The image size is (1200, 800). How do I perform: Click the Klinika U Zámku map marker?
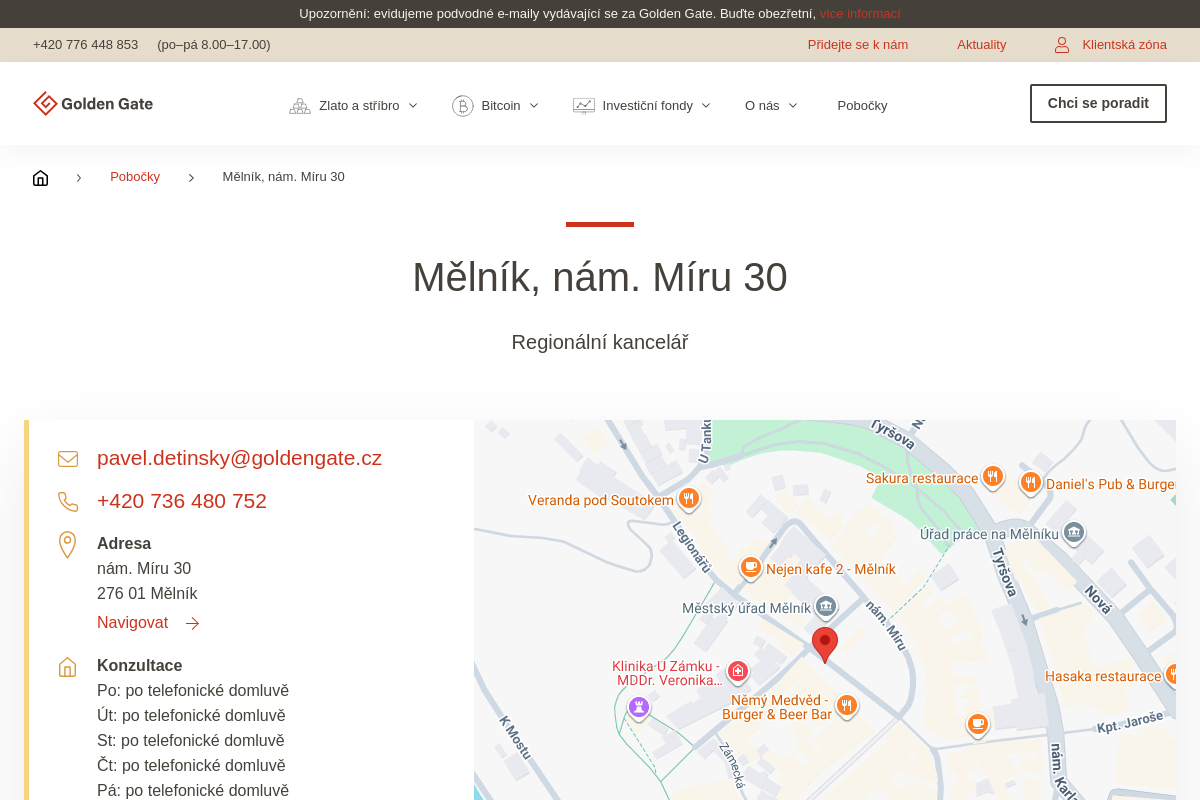point(738,671)
